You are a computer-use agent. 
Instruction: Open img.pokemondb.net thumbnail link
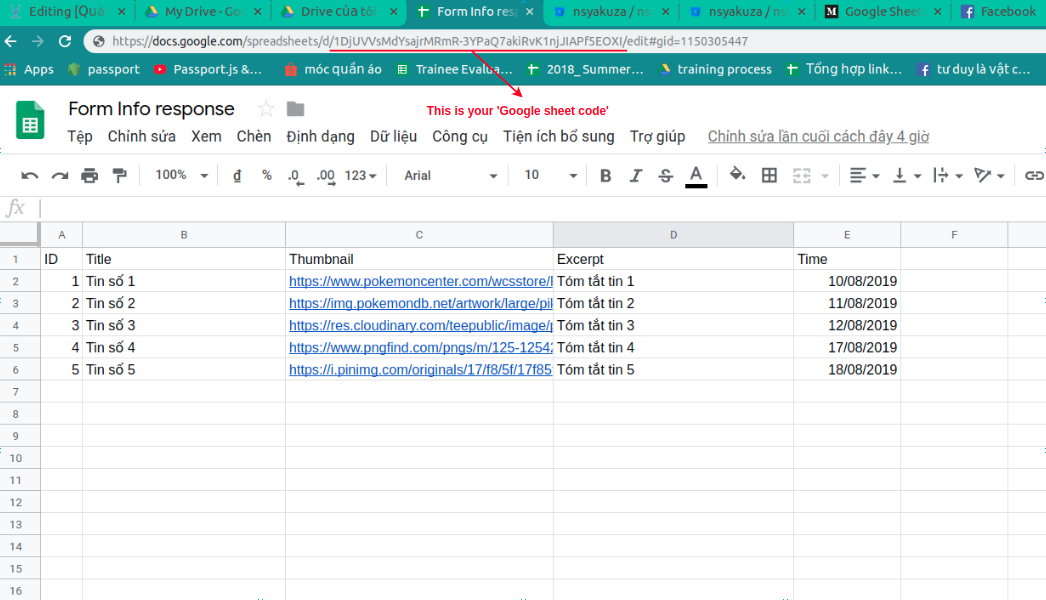point(421,303)
